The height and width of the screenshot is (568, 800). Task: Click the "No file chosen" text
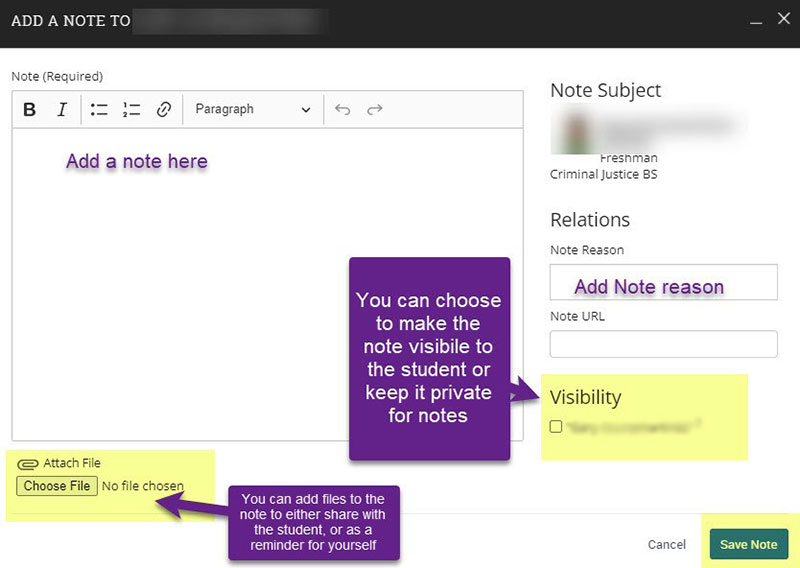[x=143, y=487]
